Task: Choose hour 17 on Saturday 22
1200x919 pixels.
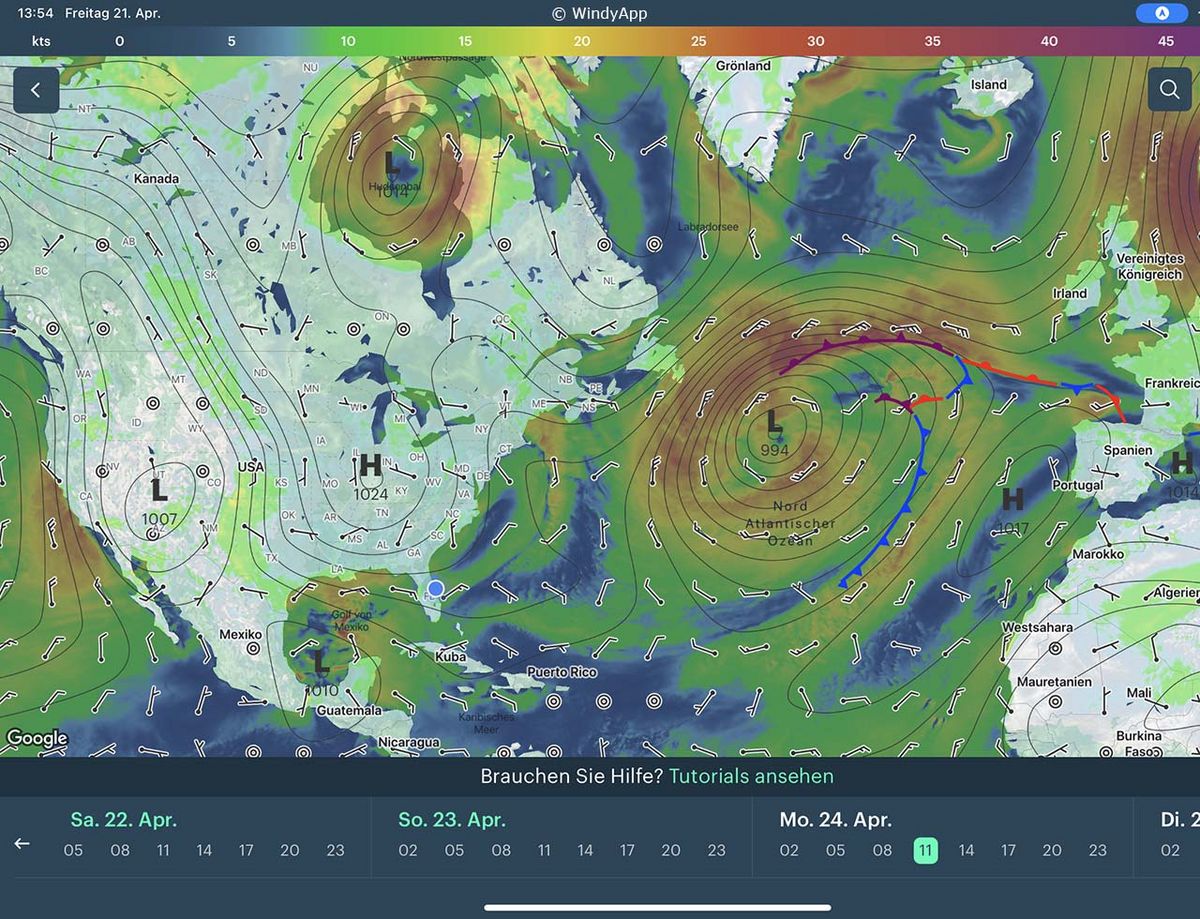Action: pos(246,850)
